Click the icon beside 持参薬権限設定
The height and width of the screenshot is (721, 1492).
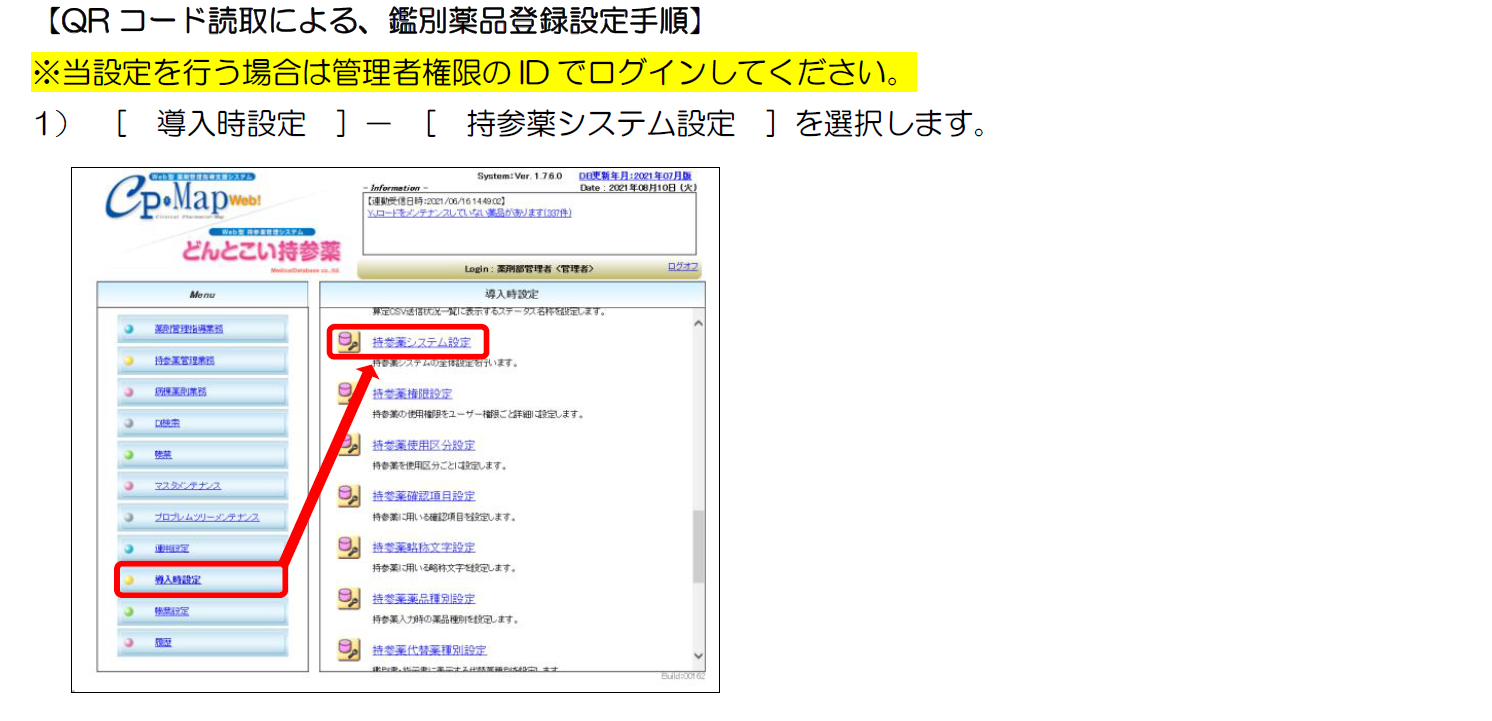click(x=348, y=394)
